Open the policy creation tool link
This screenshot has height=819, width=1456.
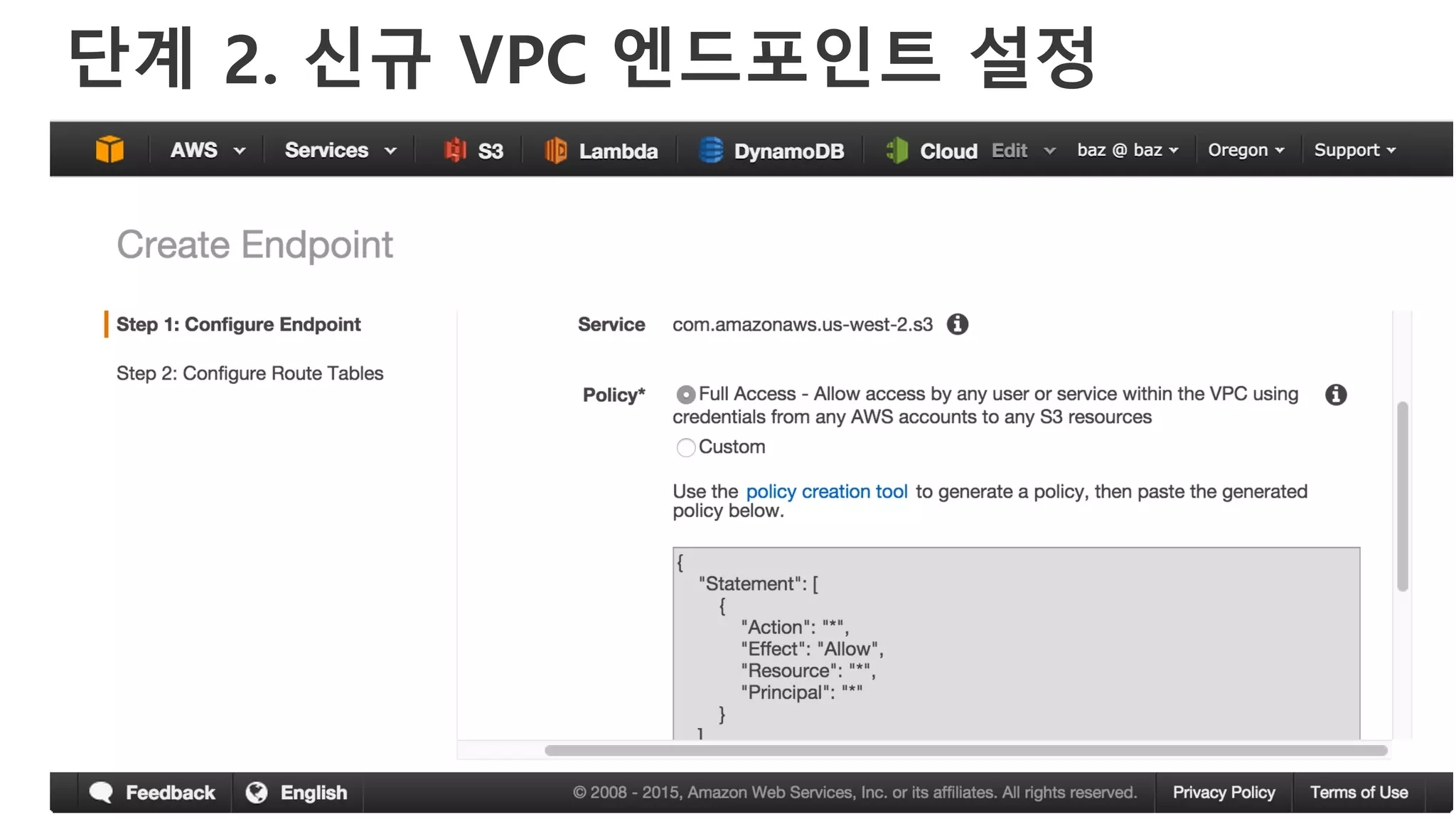(826, 491)
